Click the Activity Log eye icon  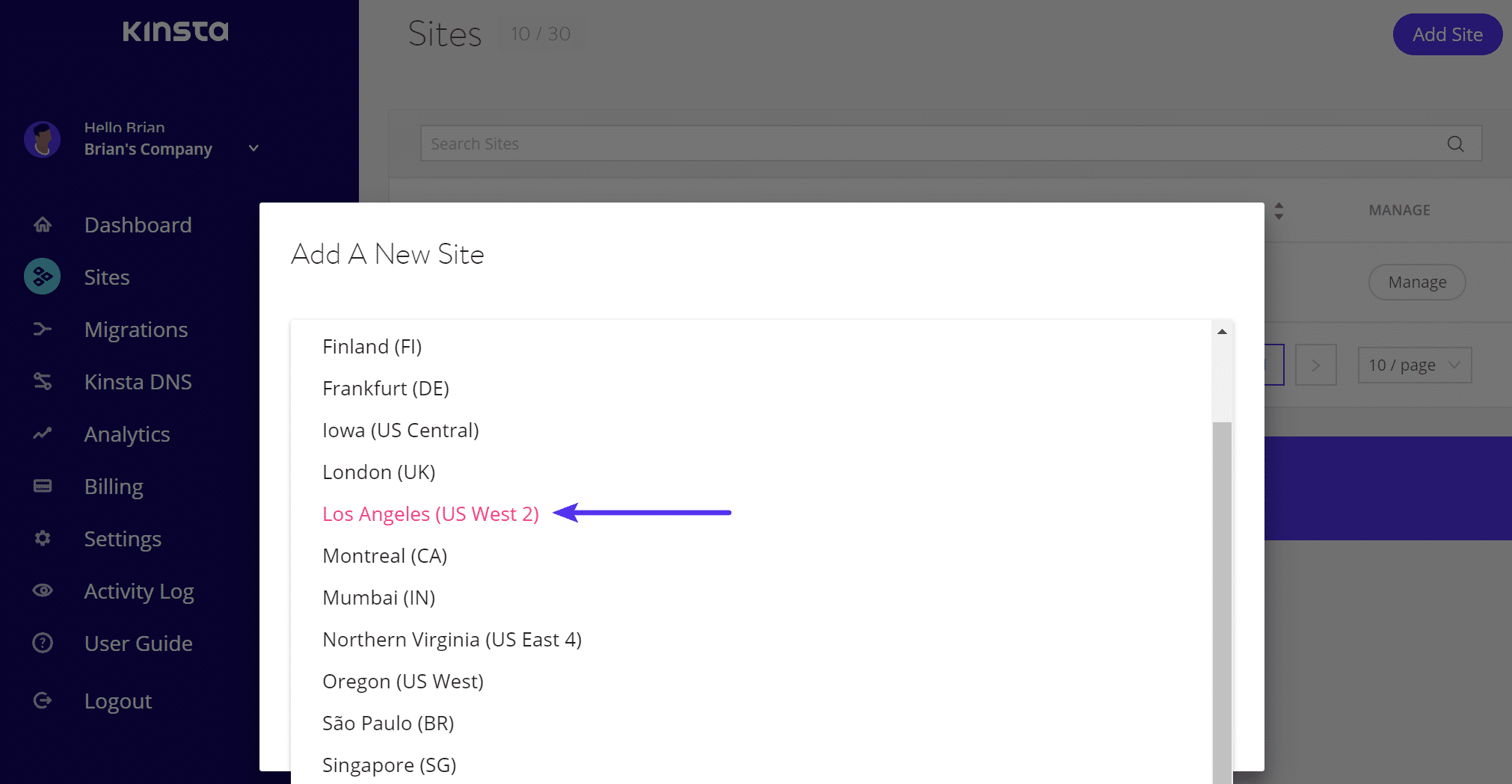click(x=43, y=590)
